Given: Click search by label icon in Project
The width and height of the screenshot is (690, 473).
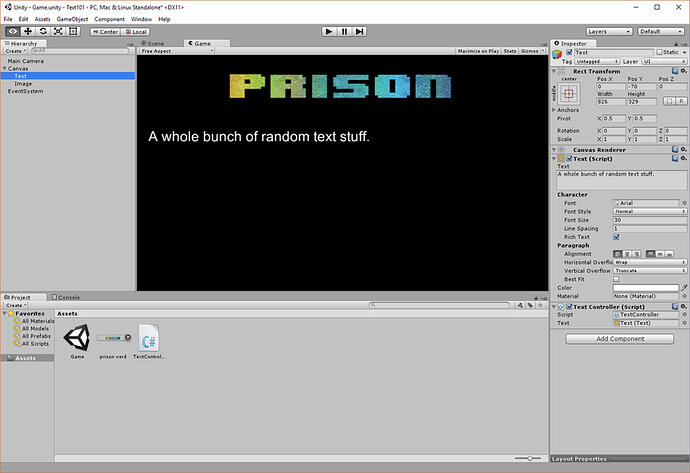Looking at the screenshot, I should point(530,305).
